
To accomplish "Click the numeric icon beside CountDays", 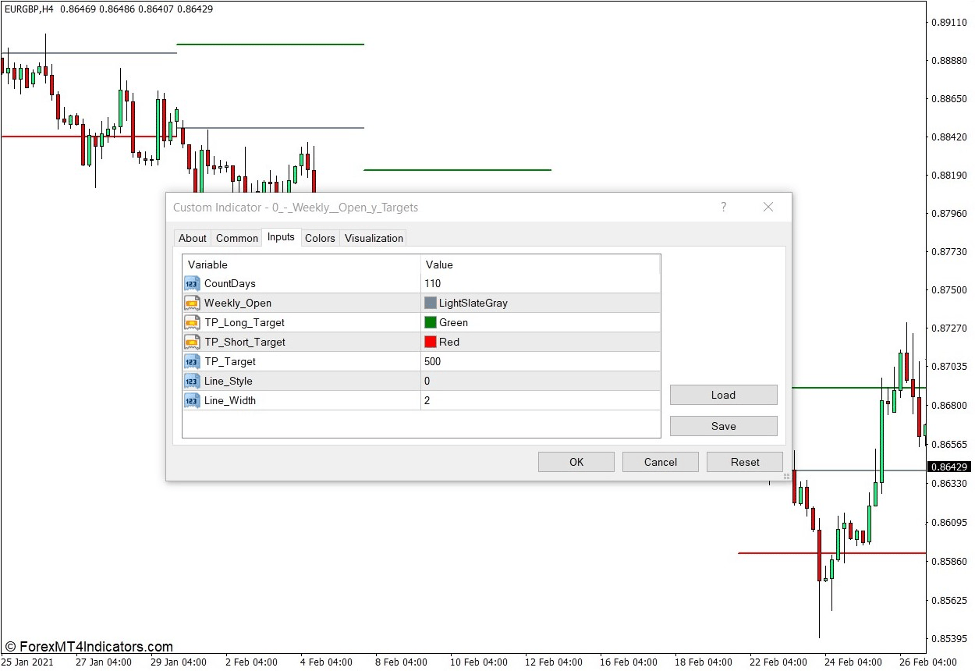I will (191, 284).
